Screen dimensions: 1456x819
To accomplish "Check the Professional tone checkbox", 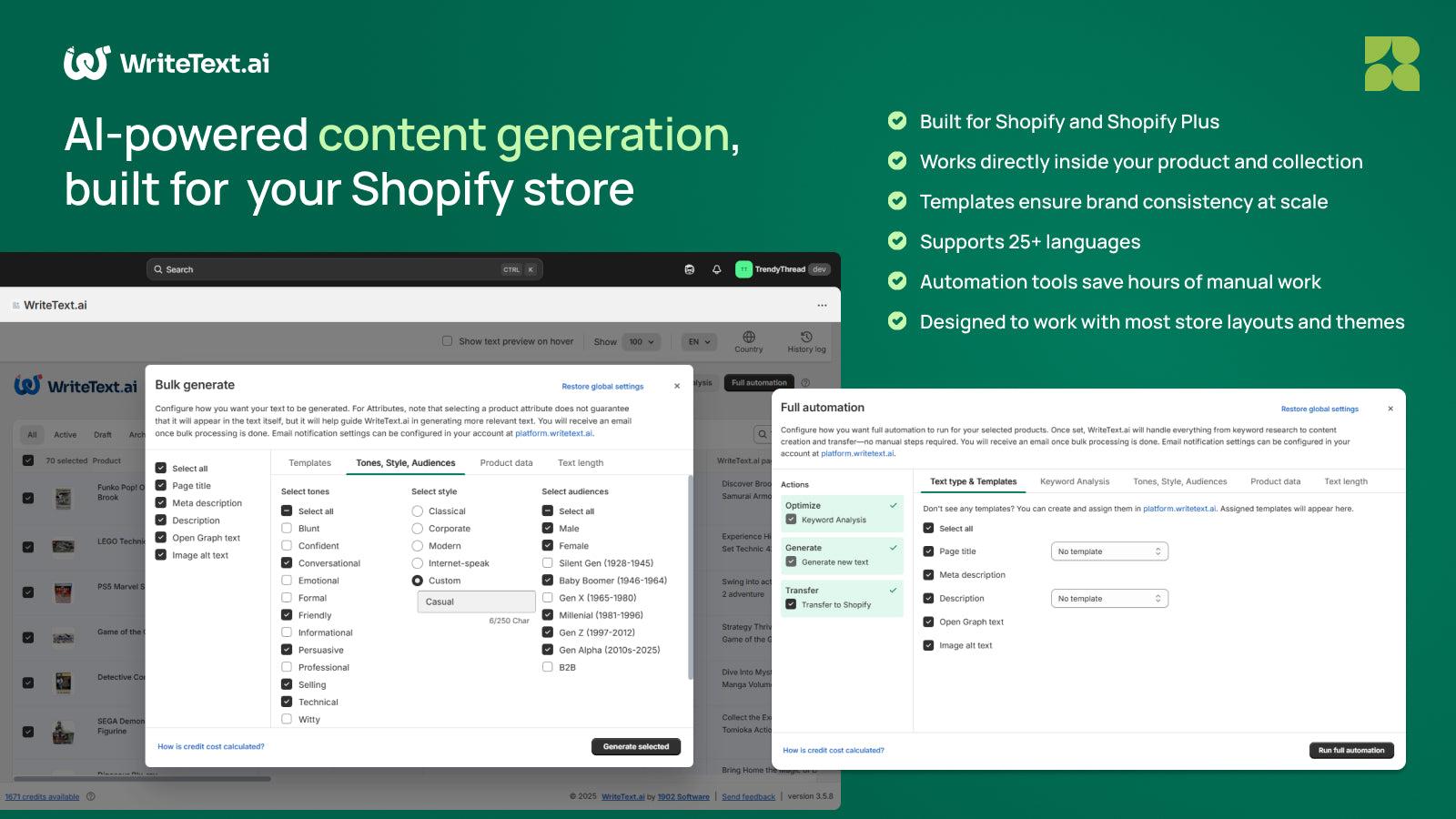I will [285, 667].
